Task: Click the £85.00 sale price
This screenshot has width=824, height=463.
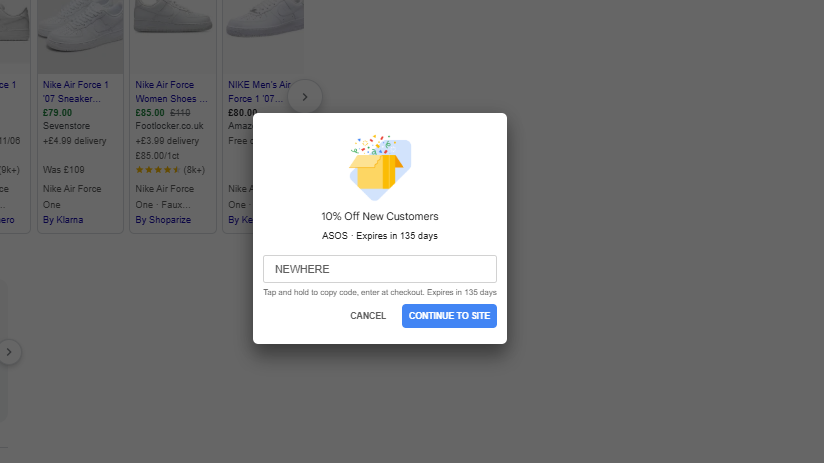Action: click(150, 112)
